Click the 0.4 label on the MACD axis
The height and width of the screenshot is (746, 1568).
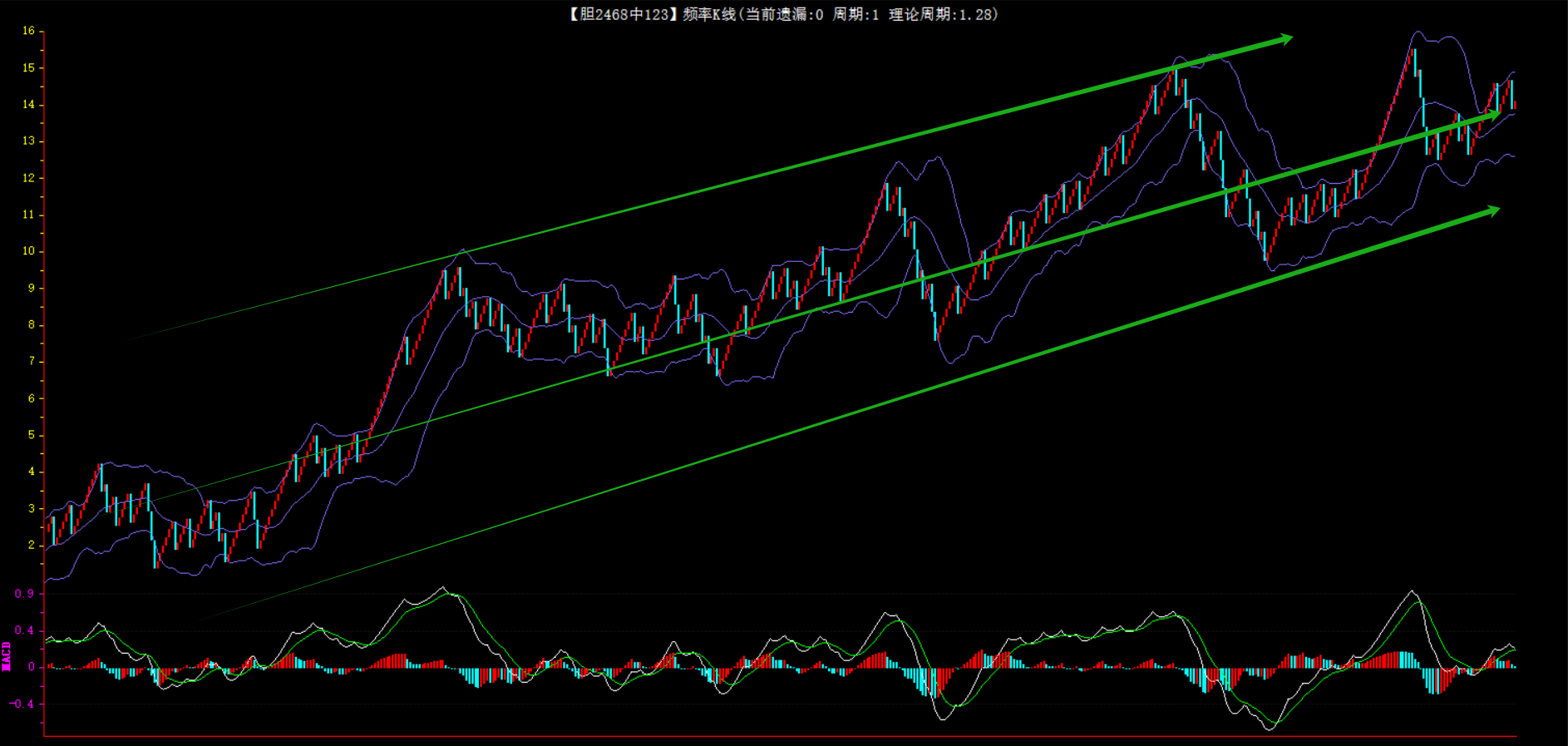25,630
